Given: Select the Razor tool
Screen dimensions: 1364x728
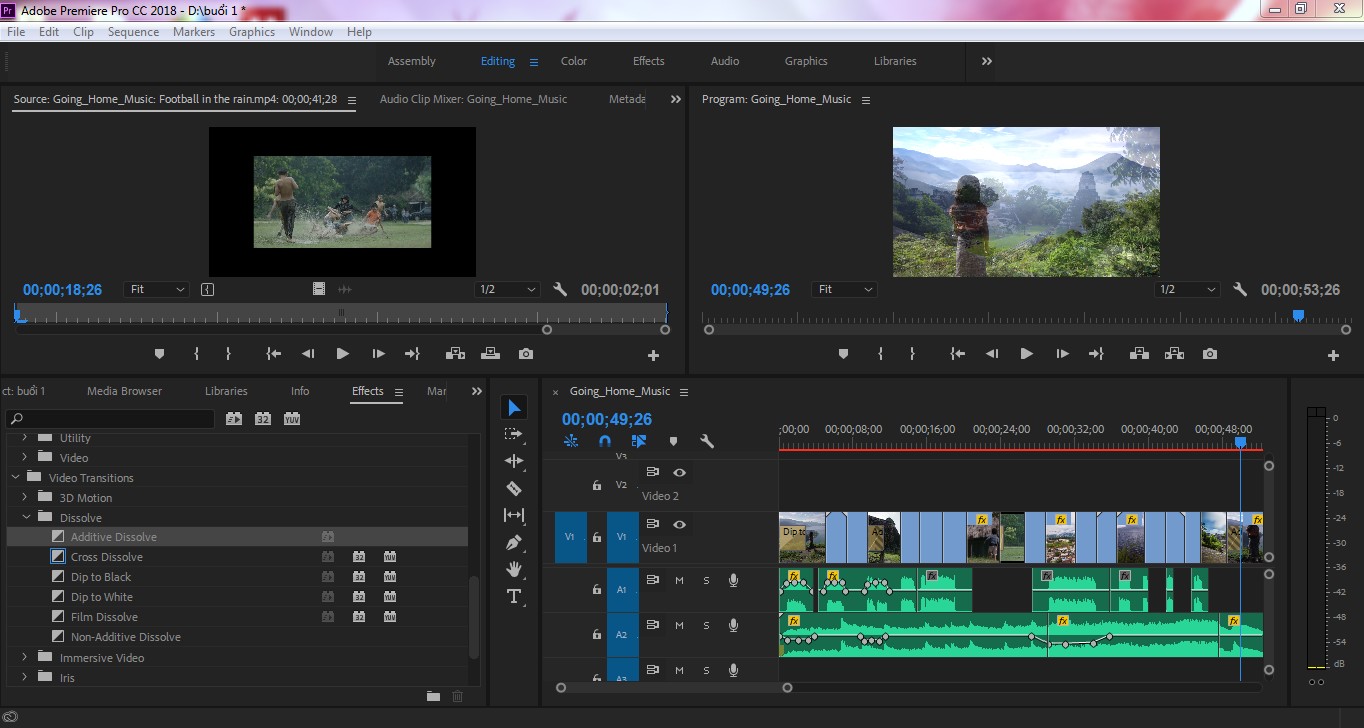Looking at the screenshot, I should pos(514,488).
